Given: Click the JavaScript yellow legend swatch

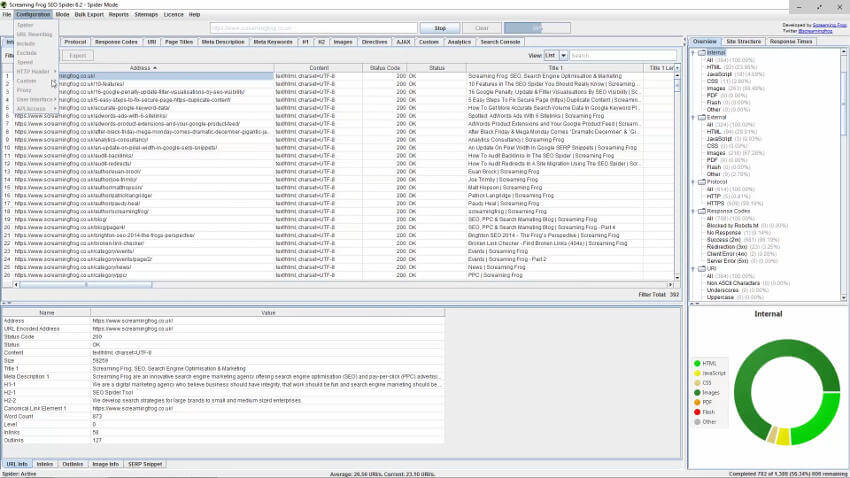Looking at the screenshot, I should click(x=697, y=373).
